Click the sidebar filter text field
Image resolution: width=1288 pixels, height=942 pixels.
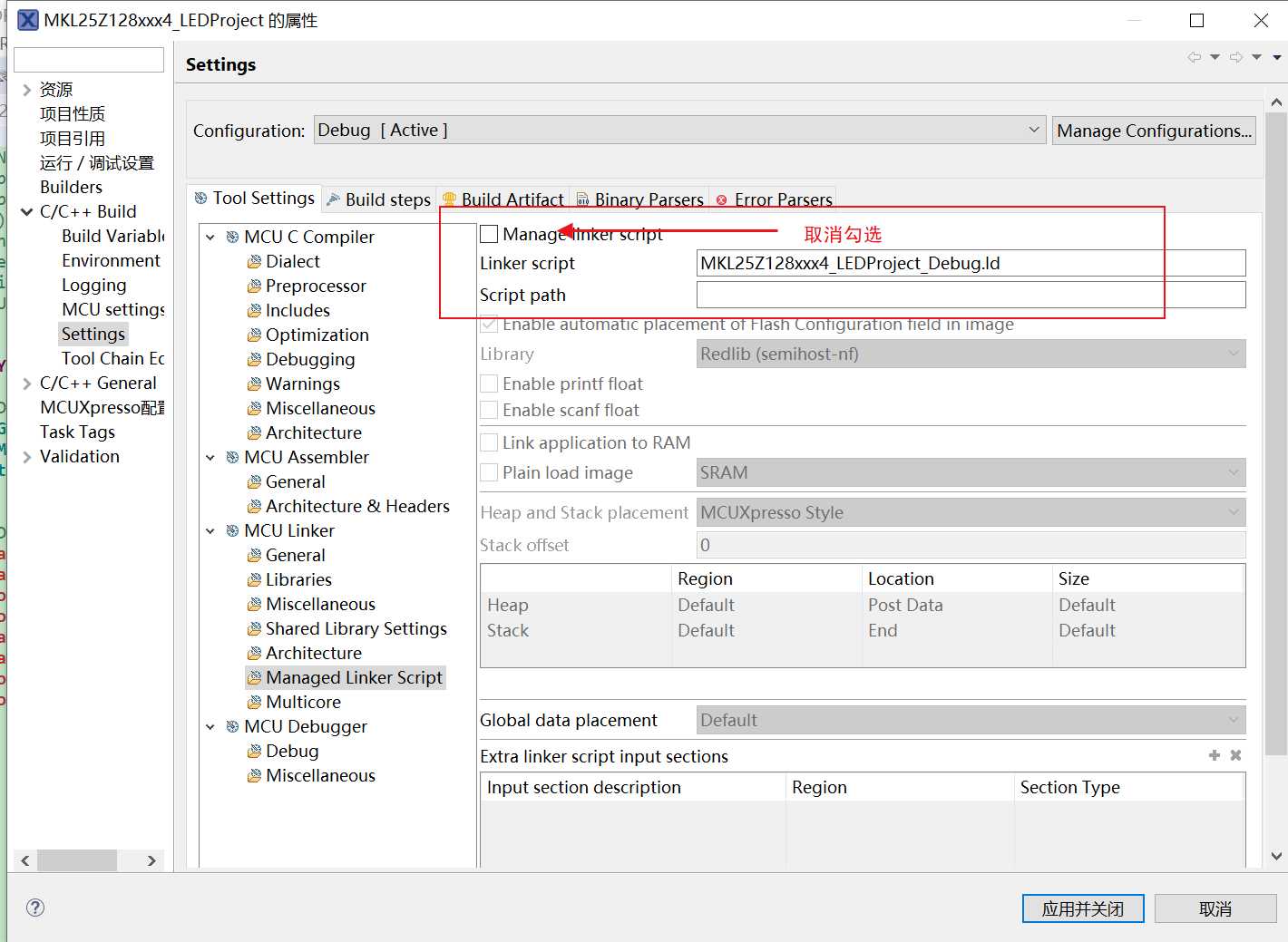pos(89,60)
